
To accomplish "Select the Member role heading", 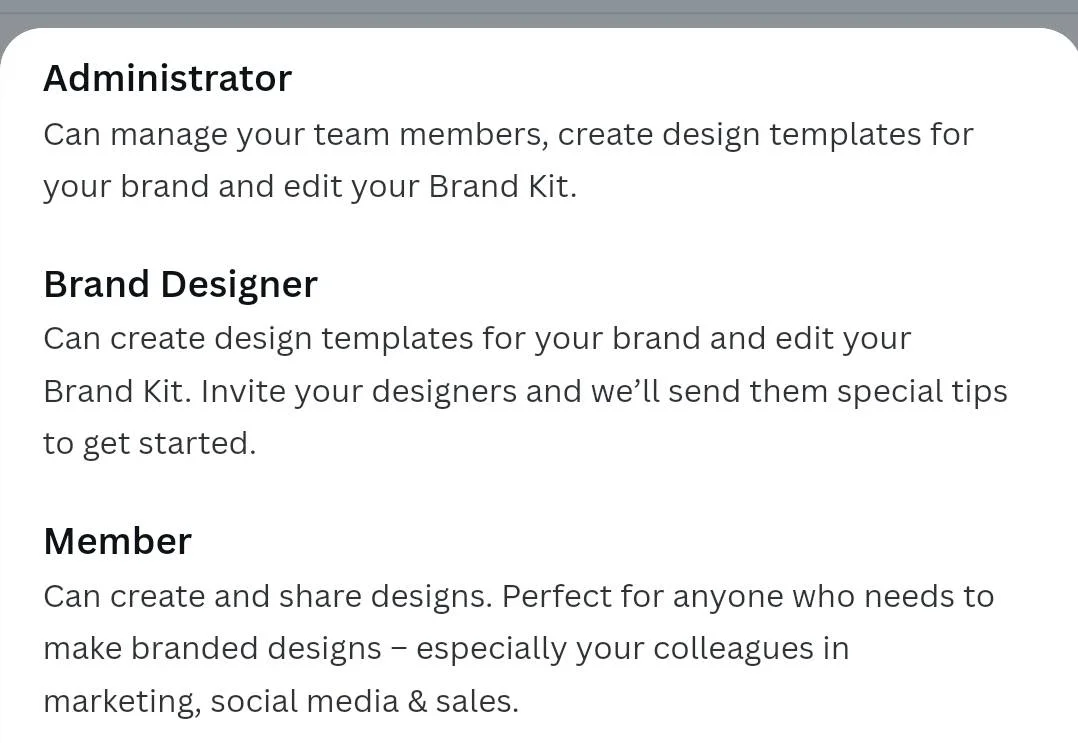I will coord(118,541).
